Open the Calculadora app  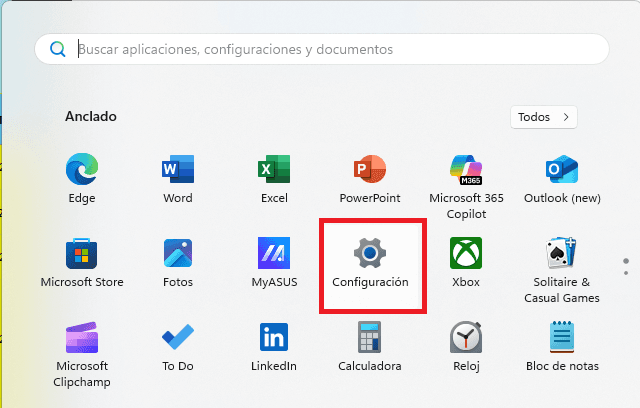tap(370, 346)
